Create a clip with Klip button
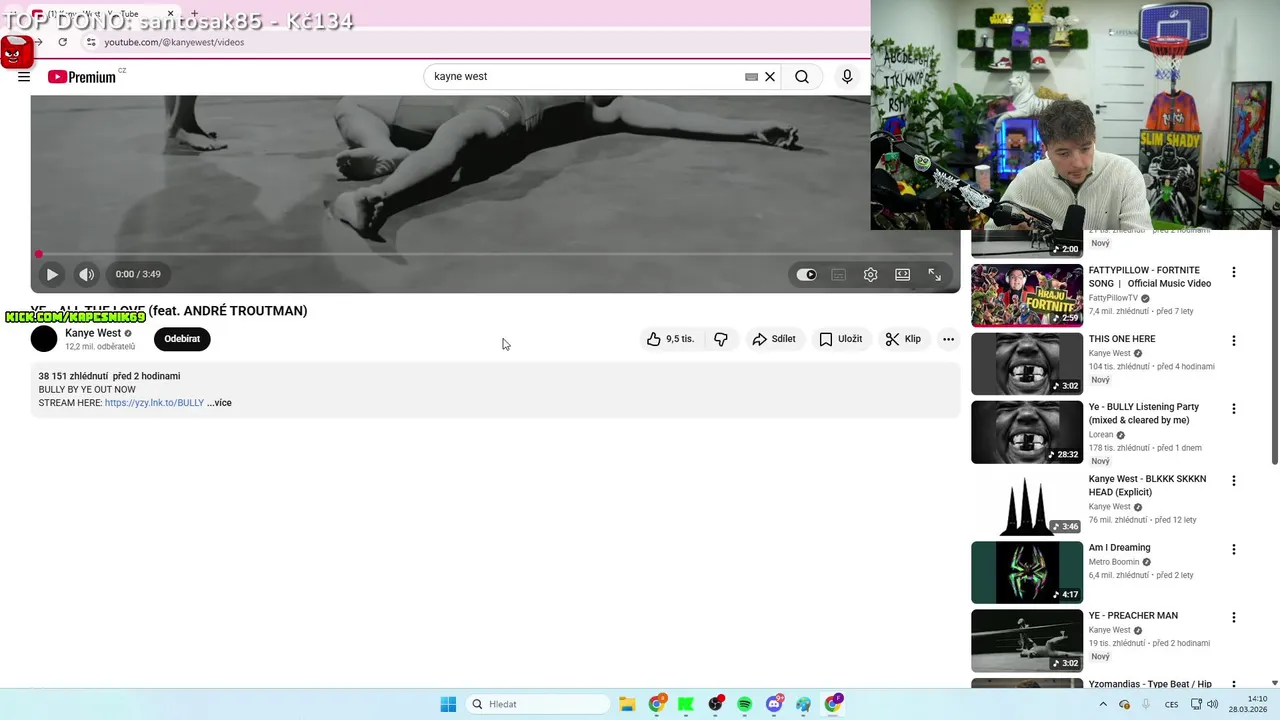Image resolution: width=1280 pixels, height=720 pixels. coord(903,339)
